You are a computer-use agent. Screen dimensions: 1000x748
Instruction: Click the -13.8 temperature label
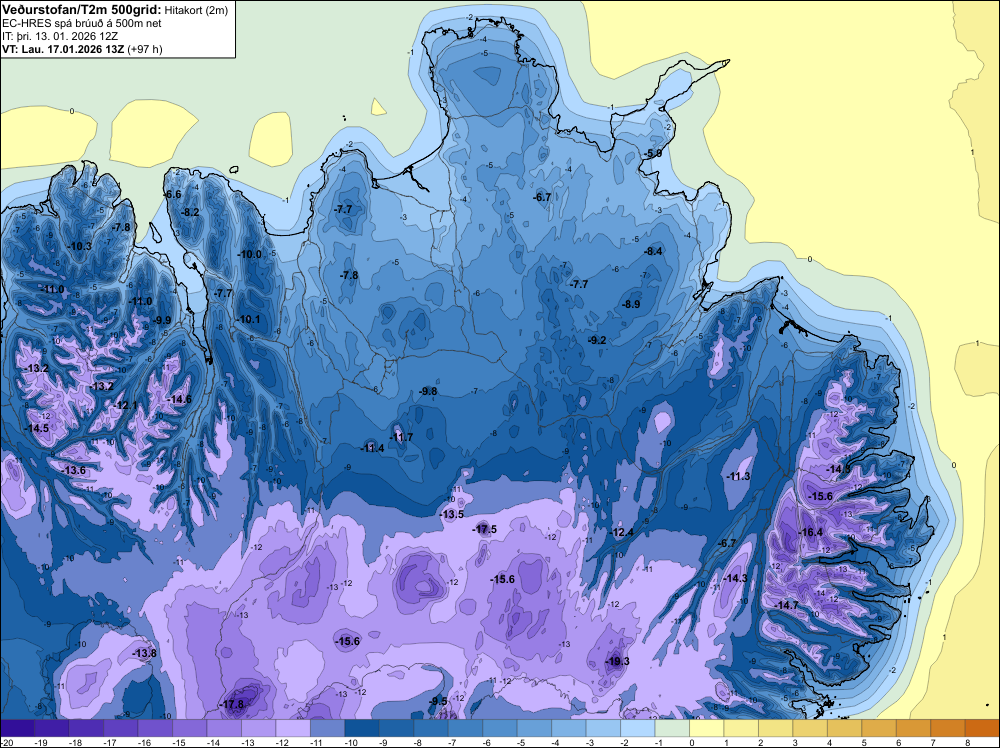coord(144,653)
